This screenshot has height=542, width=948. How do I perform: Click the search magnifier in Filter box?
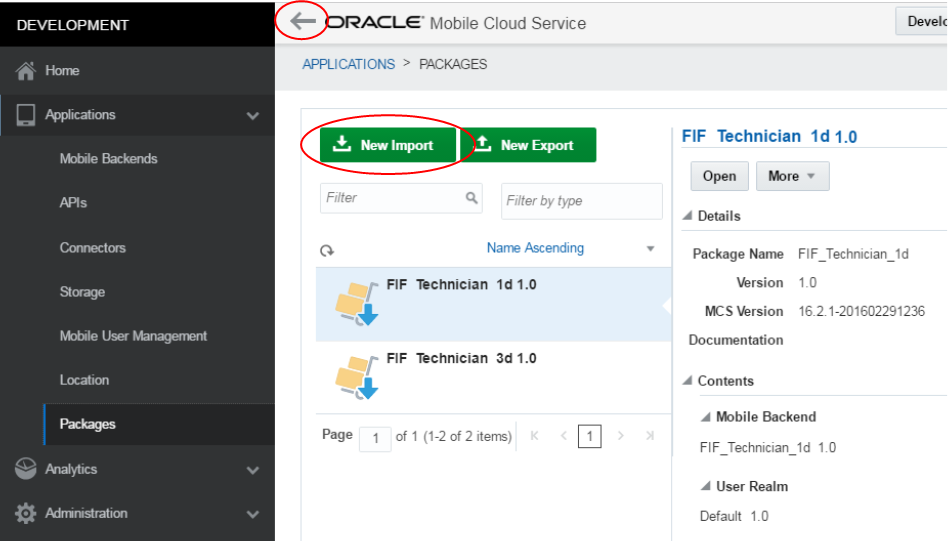tap(472, 198)
